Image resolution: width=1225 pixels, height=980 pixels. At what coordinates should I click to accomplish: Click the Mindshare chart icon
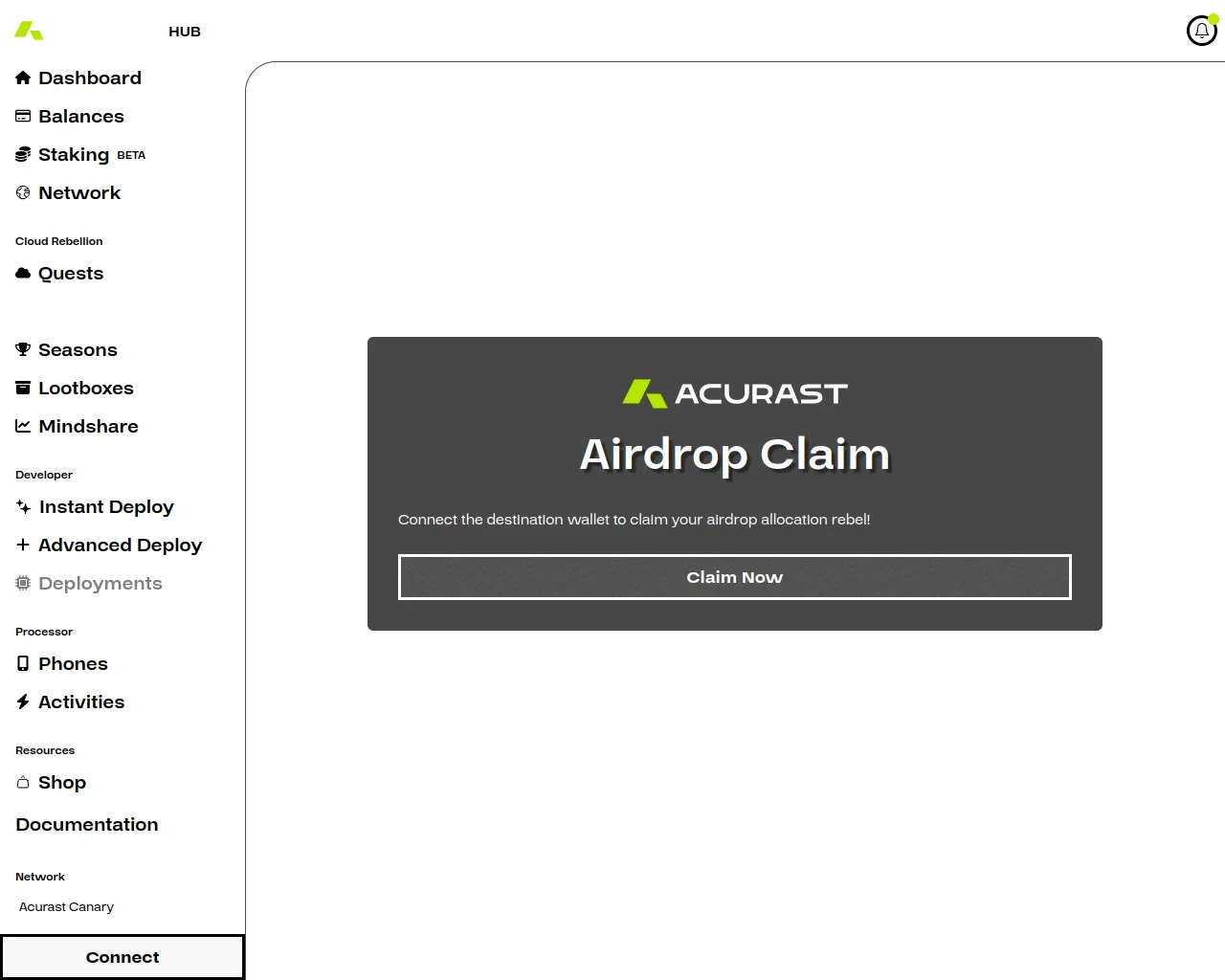(23, 426)
